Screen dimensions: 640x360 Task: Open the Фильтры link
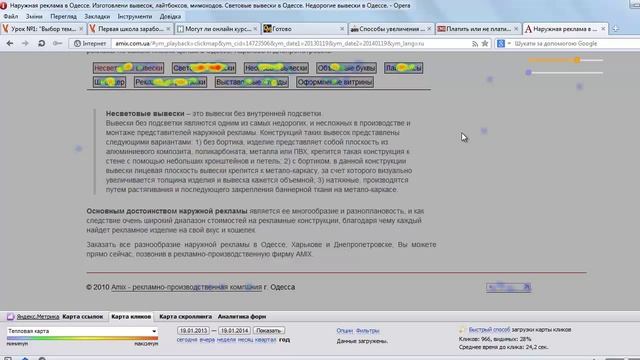coord(367,331)
